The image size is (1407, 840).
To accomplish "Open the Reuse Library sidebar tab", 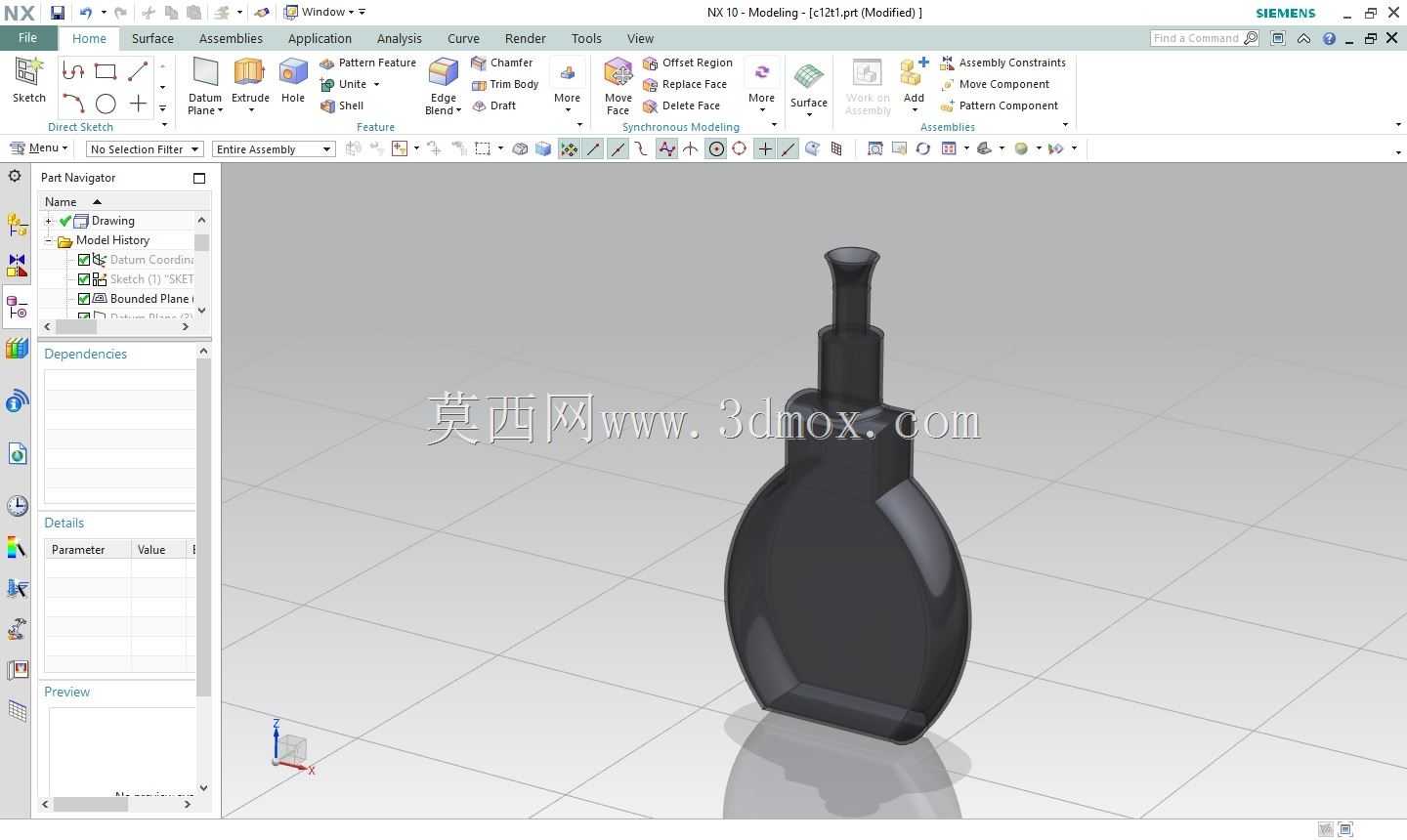I will (17, 349).
